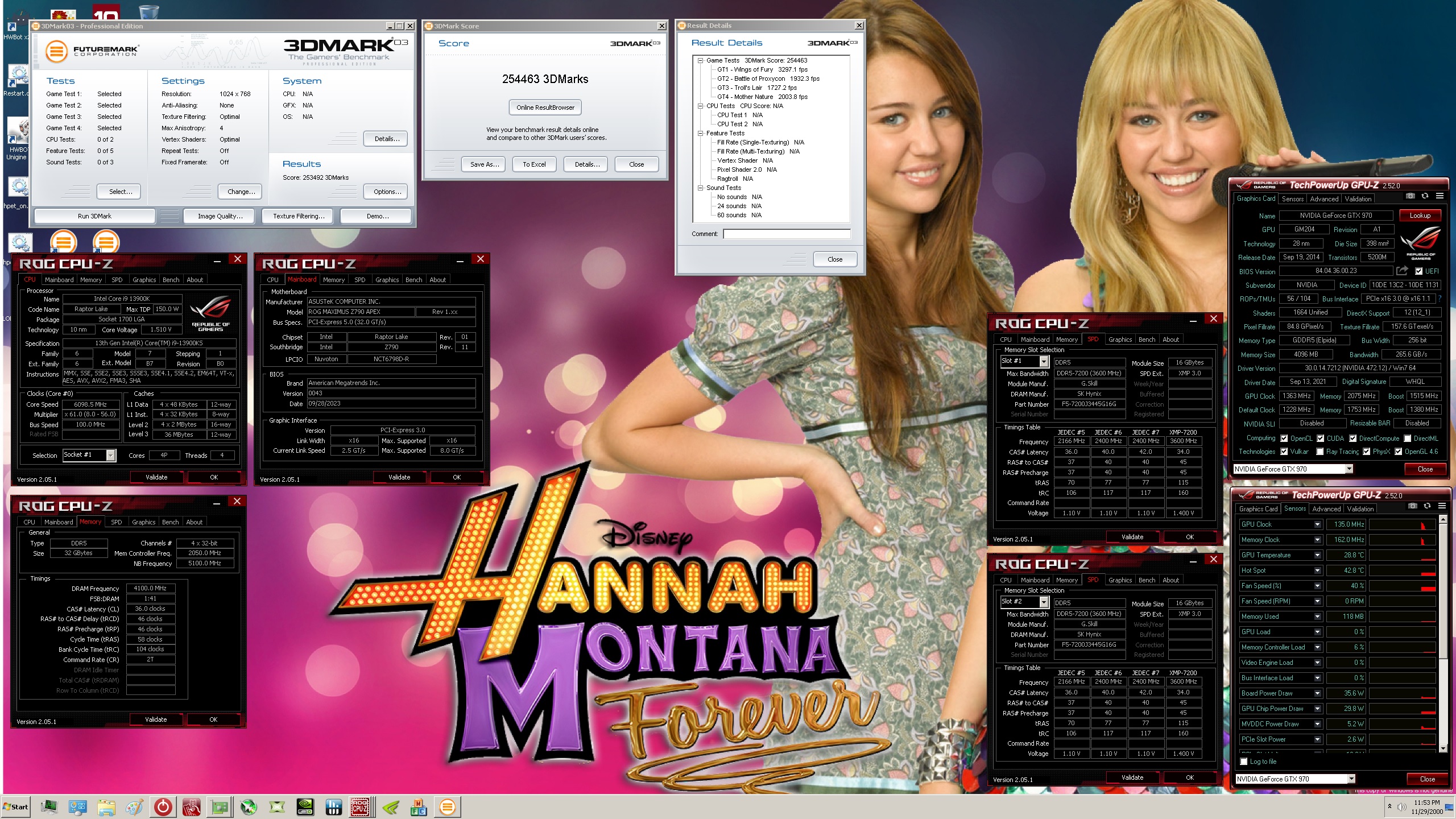Open Advanced tab in upper GPU-Z window
Screen dimensions: 1456x819
tap(1323, 199)
